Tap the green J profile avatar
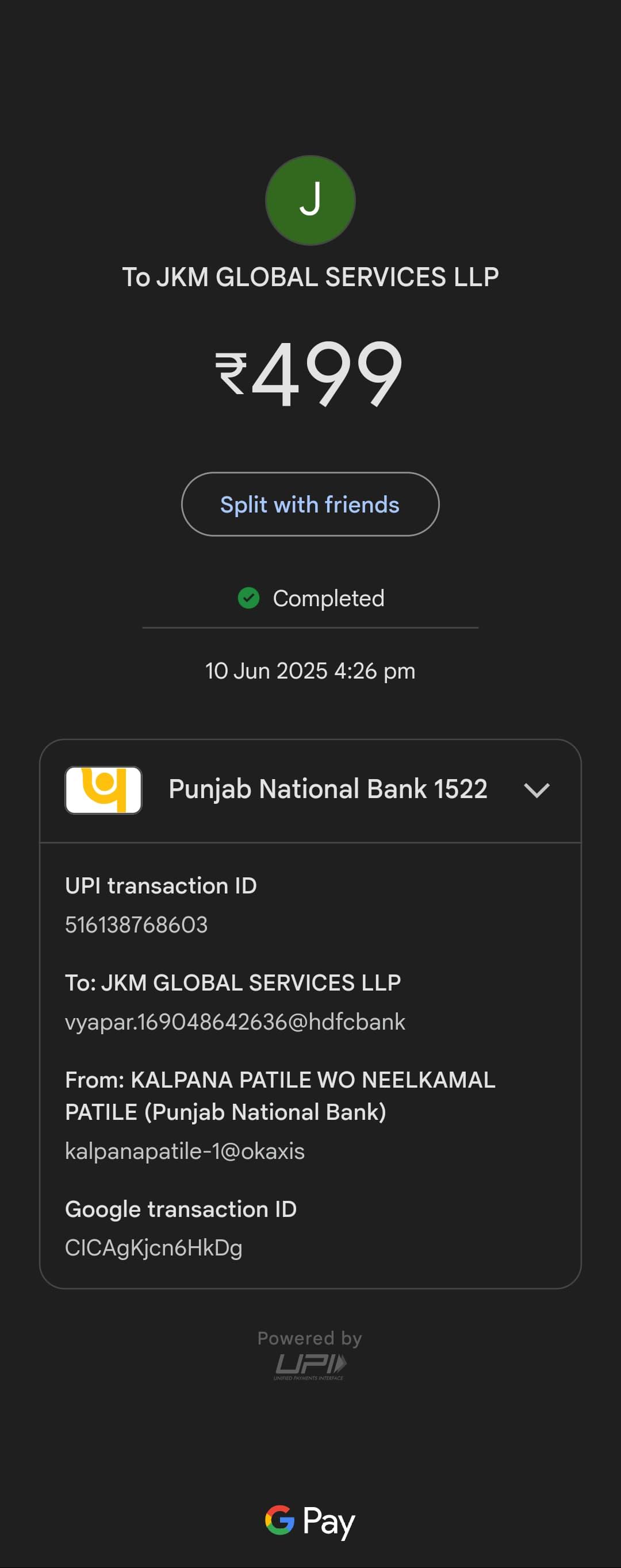 [x=310, y=201]
